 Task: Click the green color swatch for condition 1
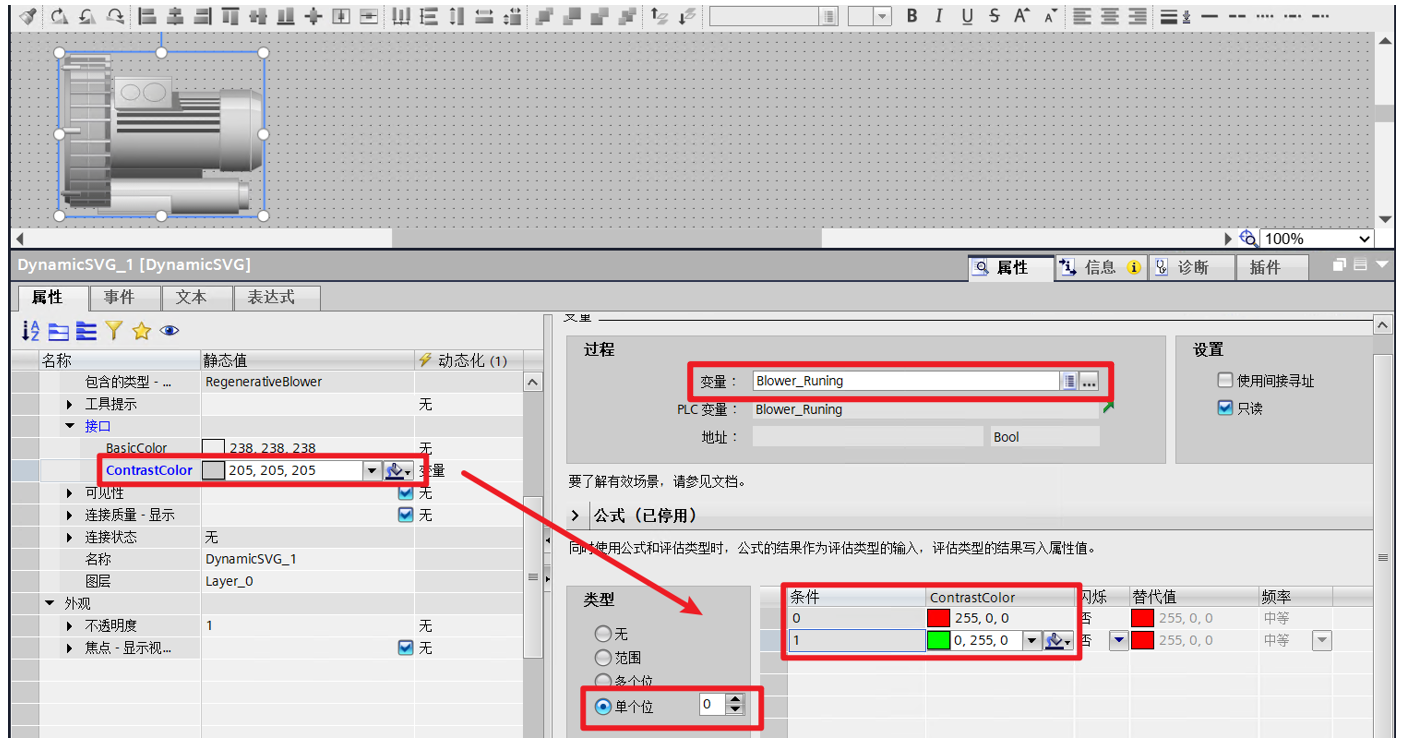[x=938, y=641]
